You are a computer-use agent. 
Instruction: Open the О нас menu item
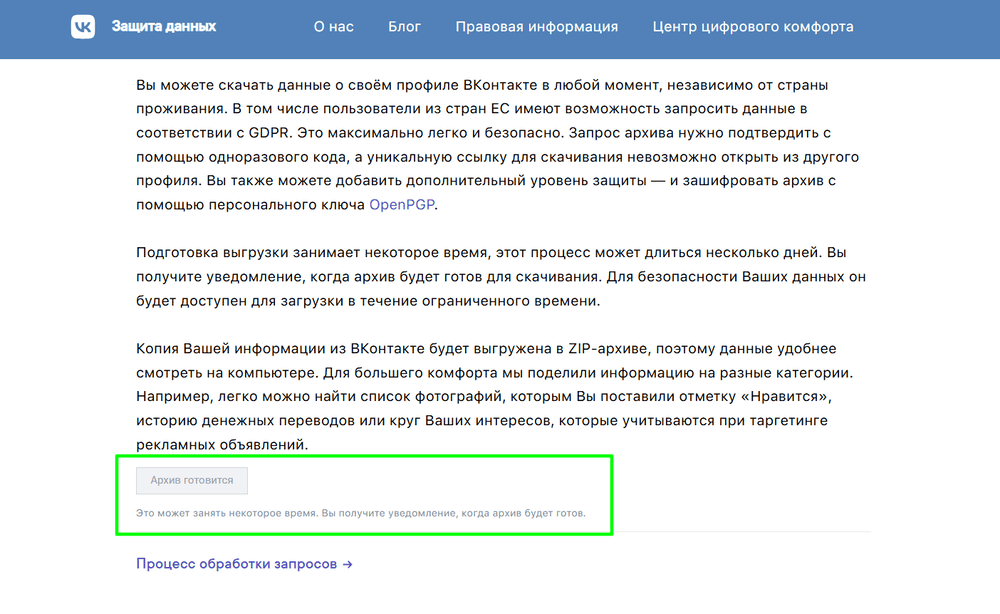pyautogui.click(x=334, y=27)
